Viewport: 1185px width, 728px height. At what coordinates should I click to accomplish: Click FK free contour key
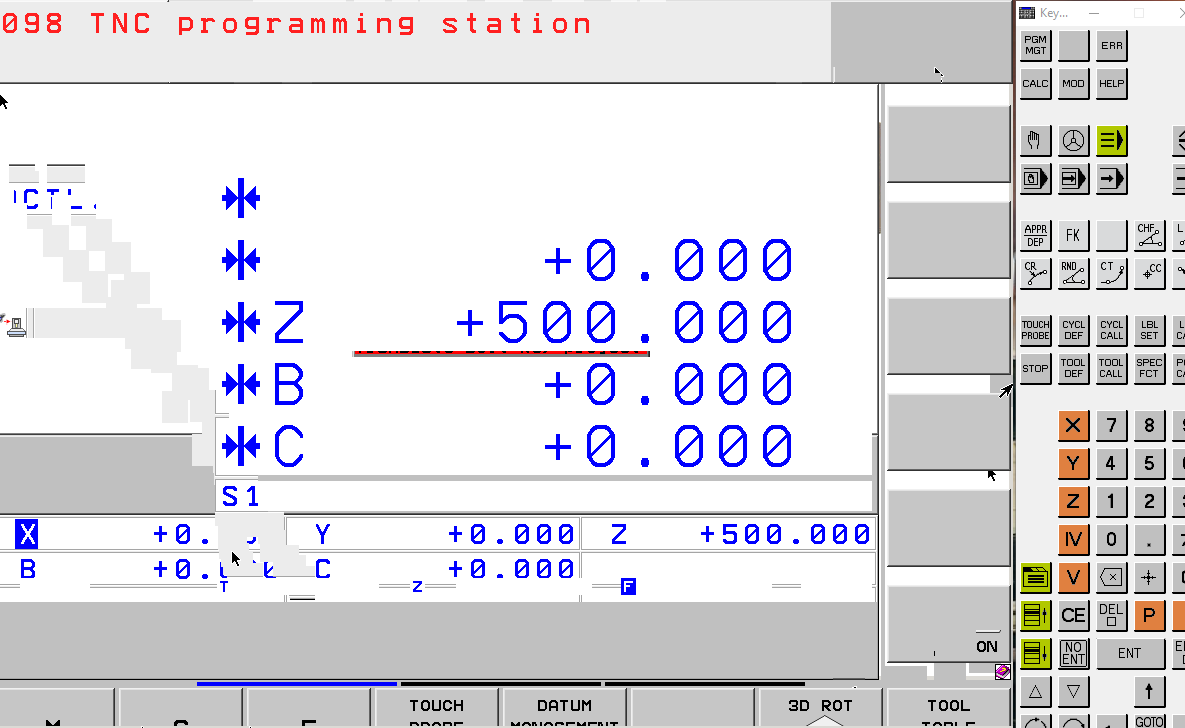point(1073,235)
